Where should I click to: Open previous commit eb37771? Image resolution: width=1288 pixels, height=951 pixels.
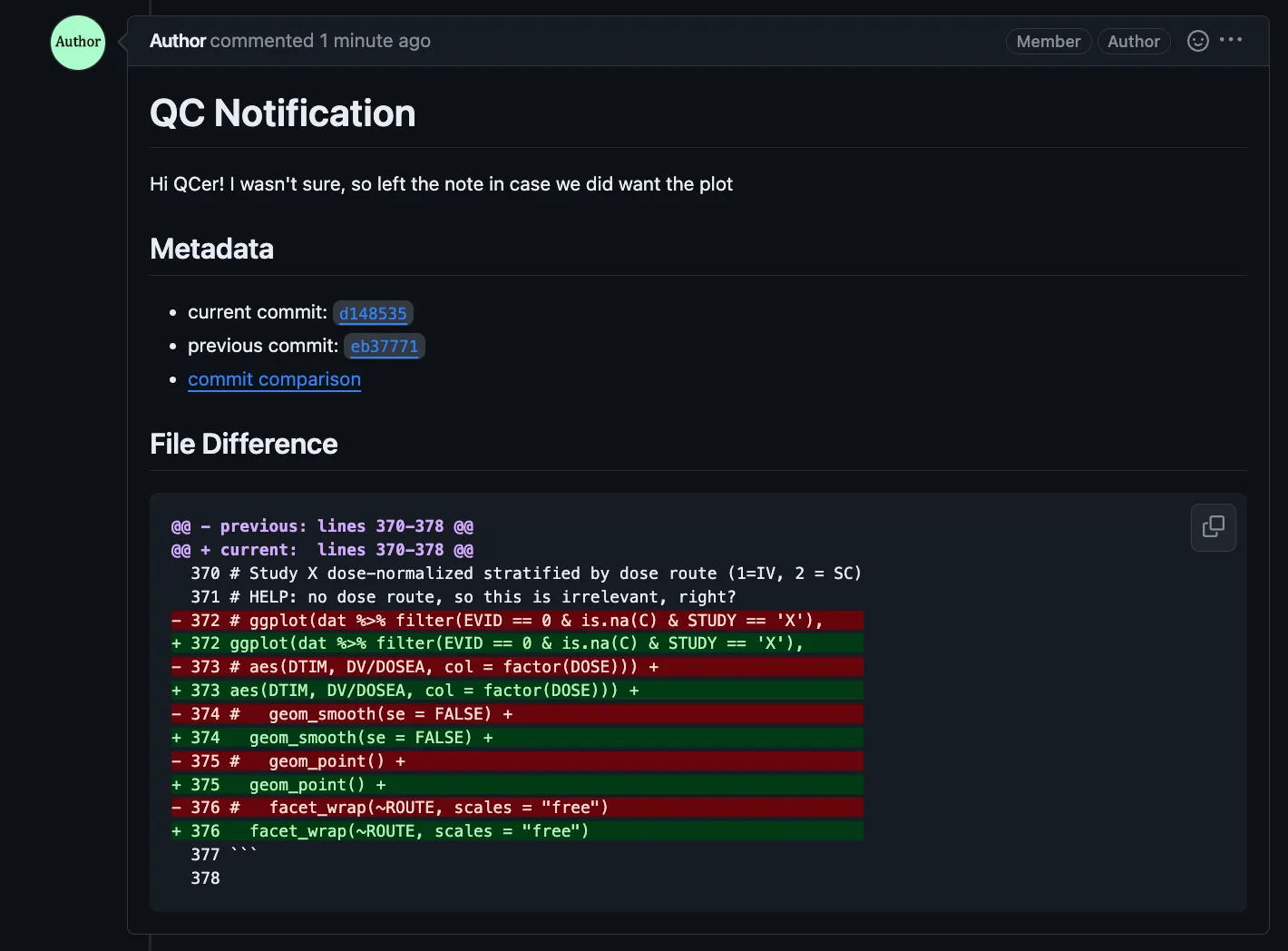pyautogui.click(x=384, y=347)
